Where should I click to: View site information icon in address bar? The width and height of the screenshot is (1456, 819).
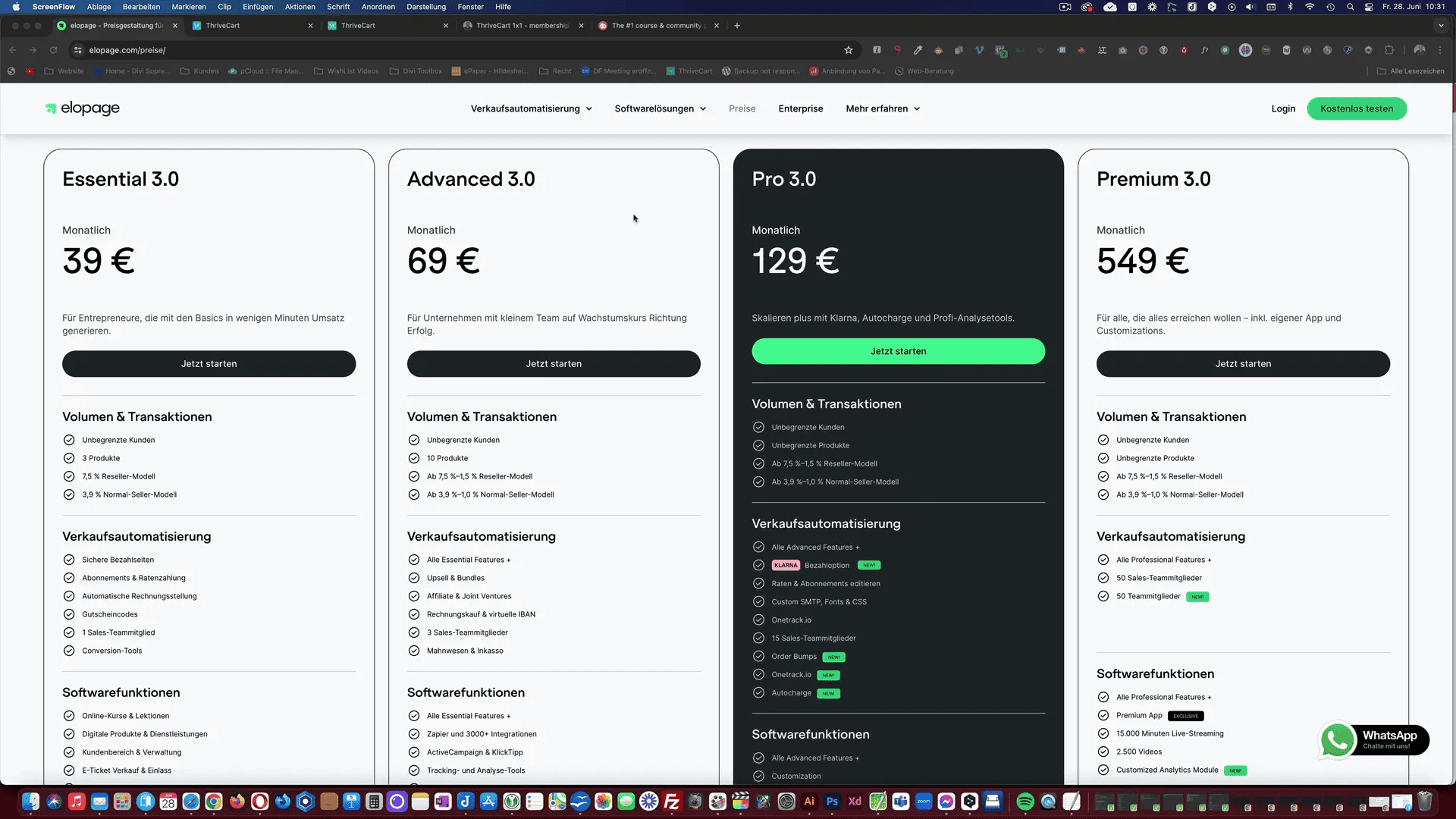click(77, 50)
